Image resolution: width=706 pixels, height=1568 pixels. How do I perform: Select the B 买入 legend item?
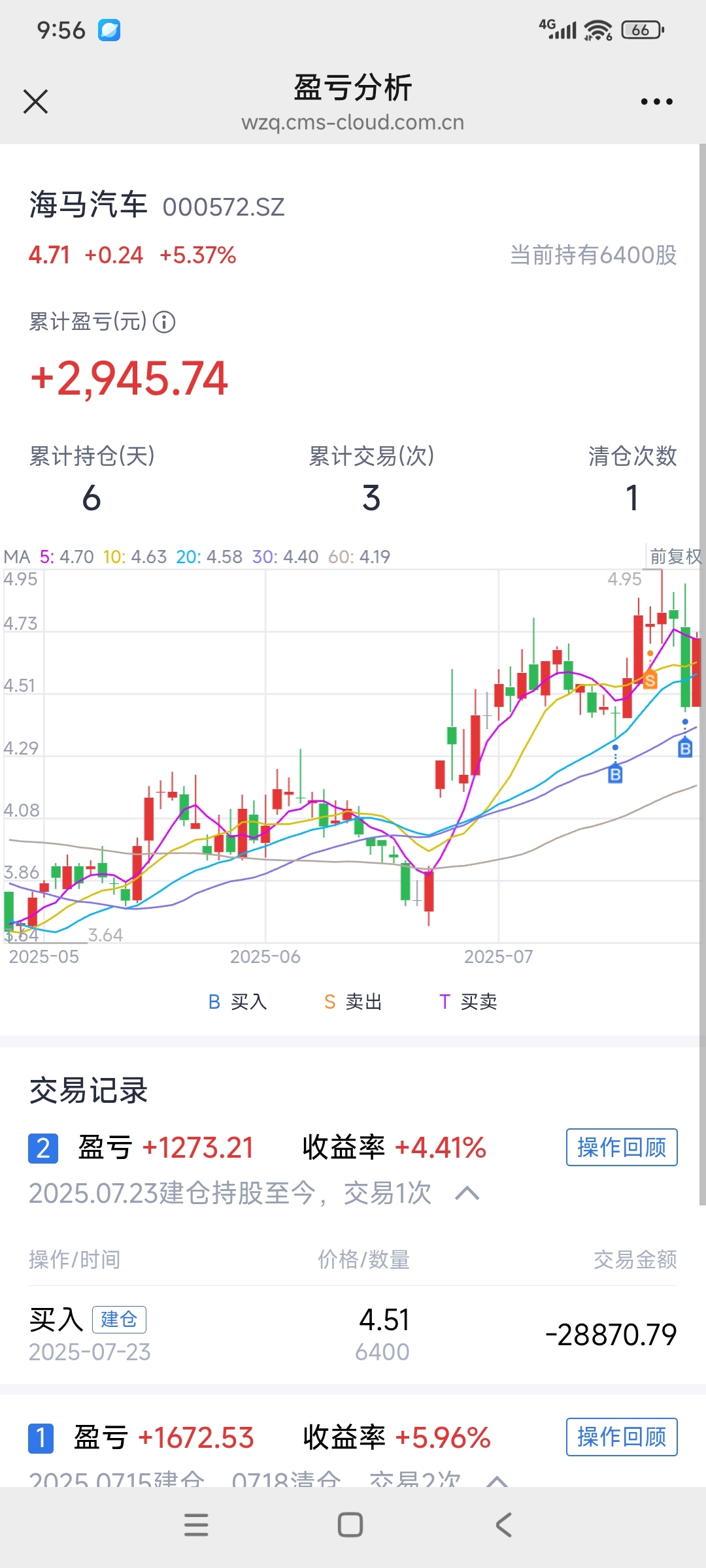(x=237, y=1002)
